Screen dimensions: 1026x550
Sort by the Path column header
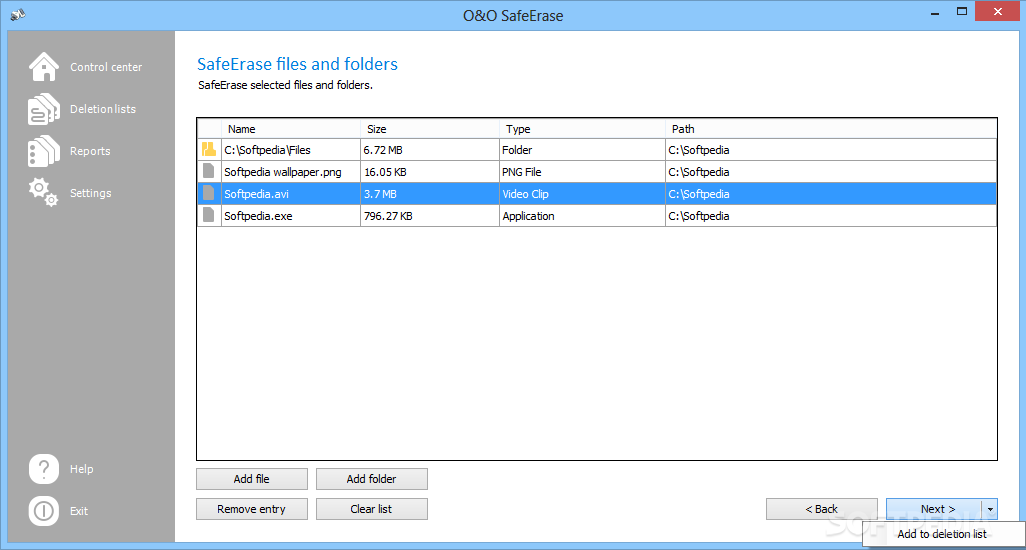(831, 129)
